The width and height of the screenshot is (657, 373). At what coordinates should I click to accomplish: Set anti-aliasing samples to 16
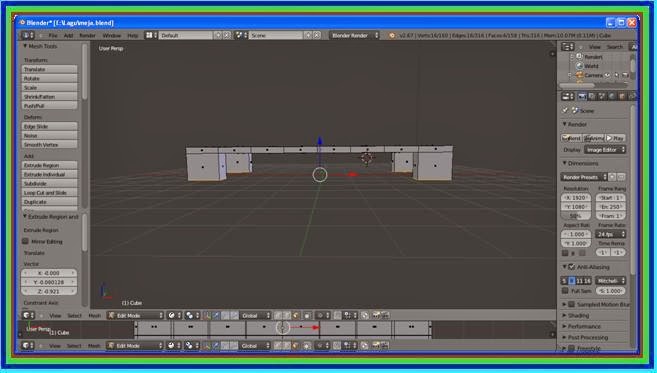click(588, 281)
